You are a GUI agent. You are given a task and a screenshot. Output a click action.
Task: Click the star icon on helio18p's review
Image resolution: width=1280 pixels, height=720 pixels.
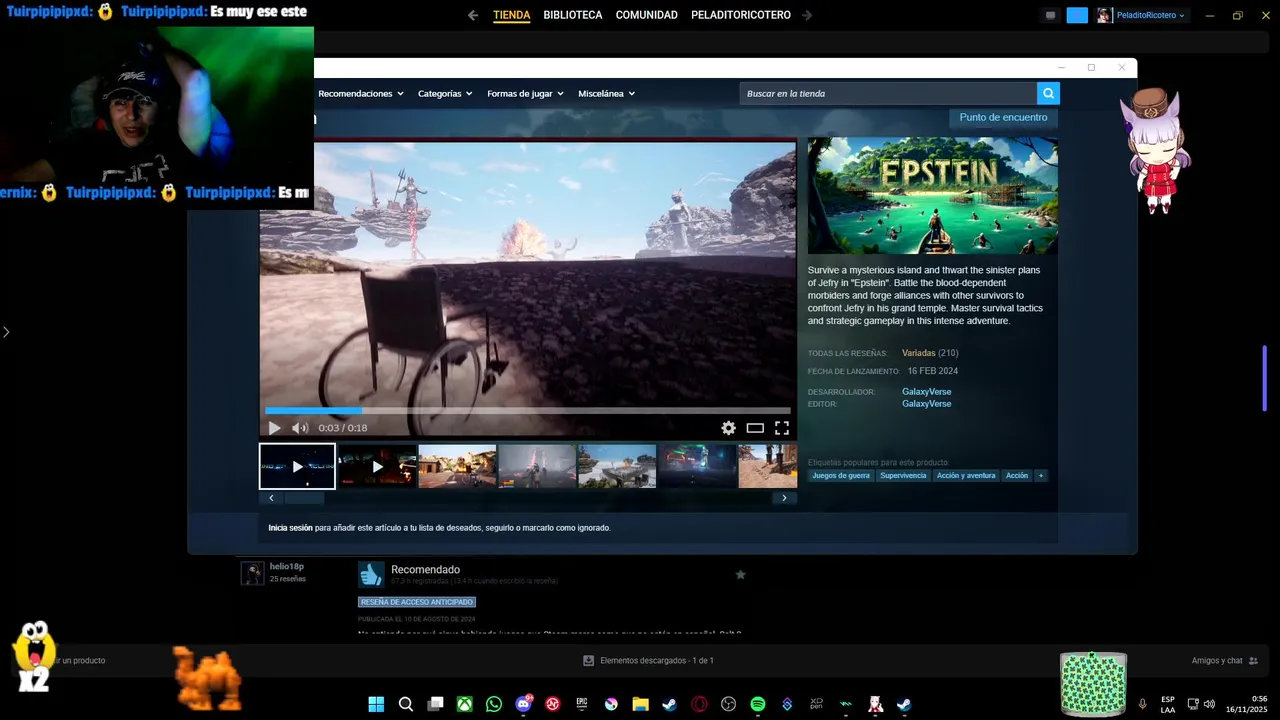[740, 575]
